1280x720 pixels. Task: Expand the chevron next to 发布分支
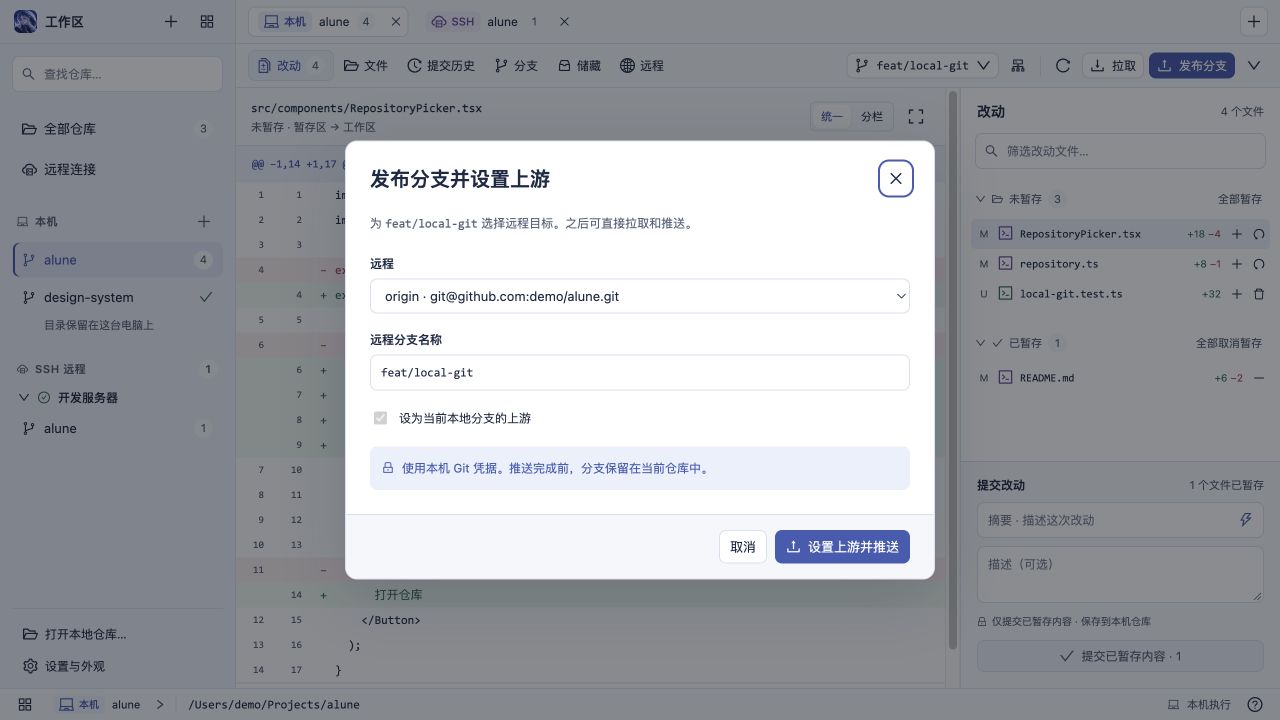[x=1254, y=65]
